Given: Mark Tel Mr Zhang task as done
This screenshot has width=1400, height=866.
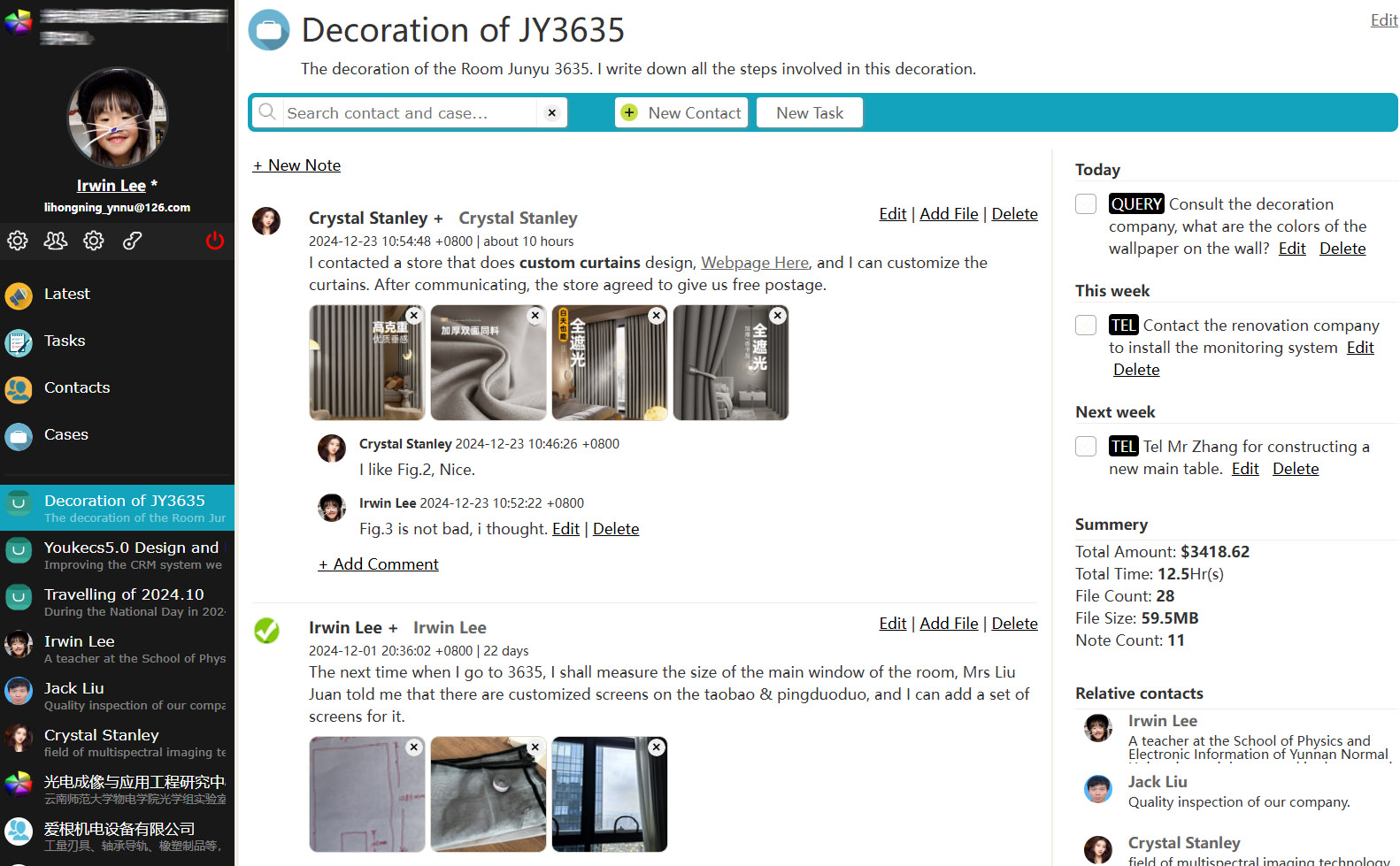Looking at the screenshot, I should [x=1086, y=447].
